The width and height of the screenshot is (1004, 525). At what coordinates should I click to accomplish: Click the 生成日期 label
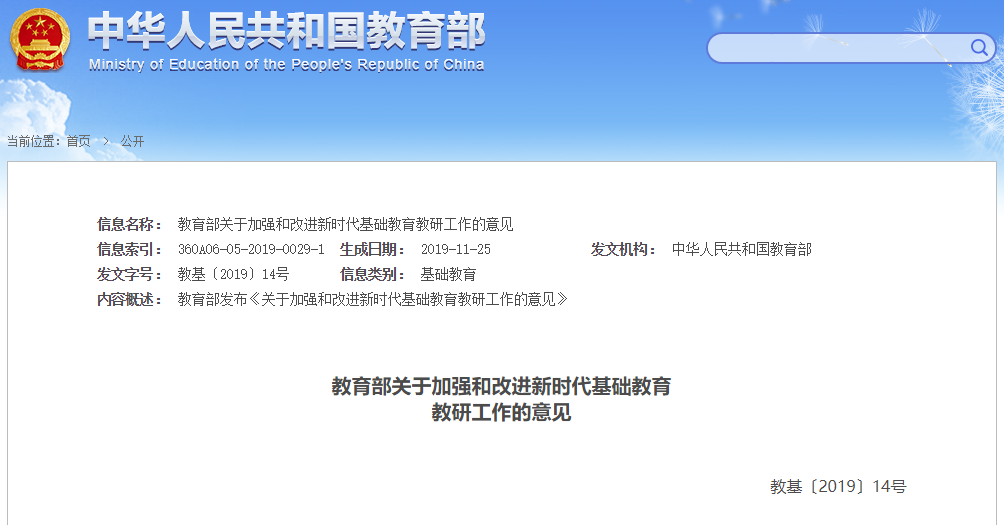pos(372,249)
